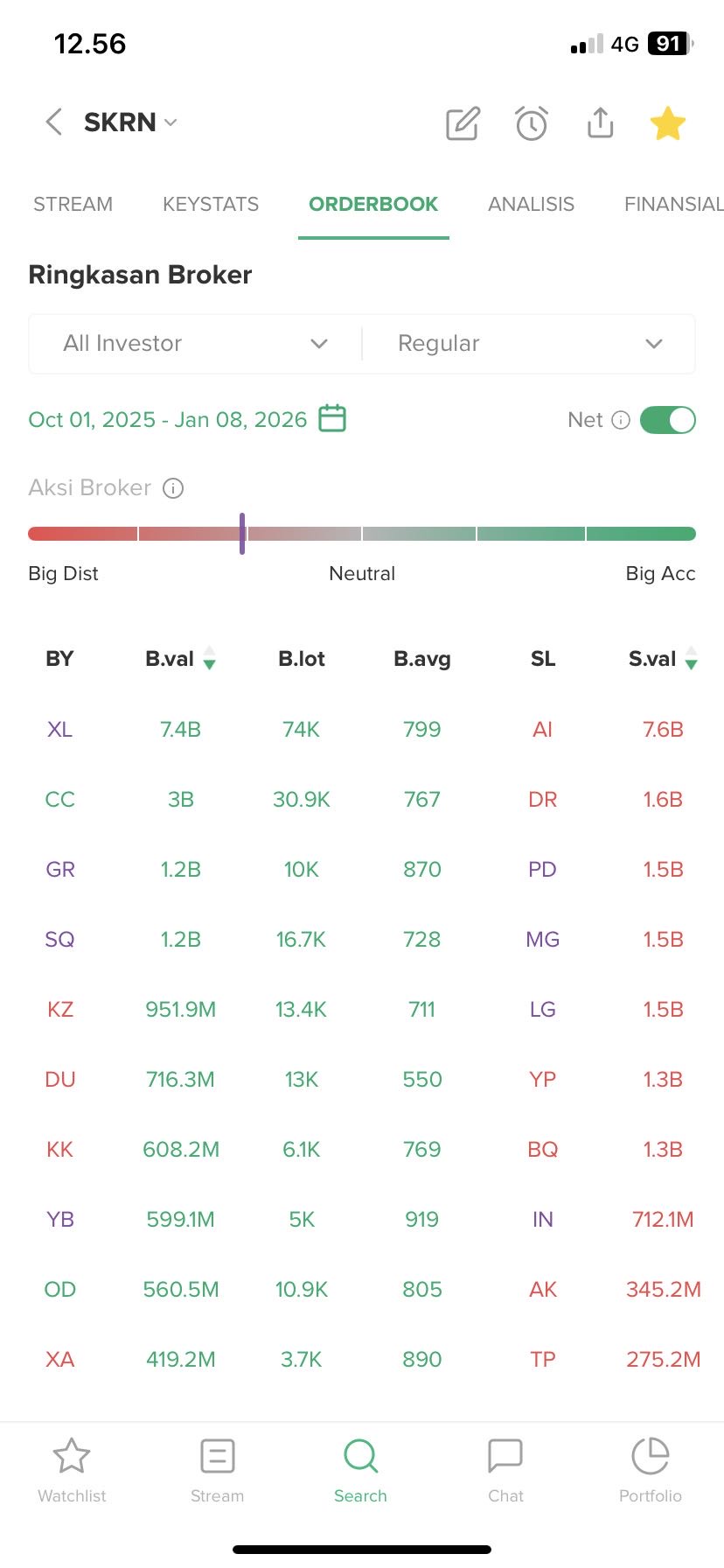Tap the Aksi Broker slider marker
Screen dimensions: 724x1568
pyautogui.click(x=242, y=534)
